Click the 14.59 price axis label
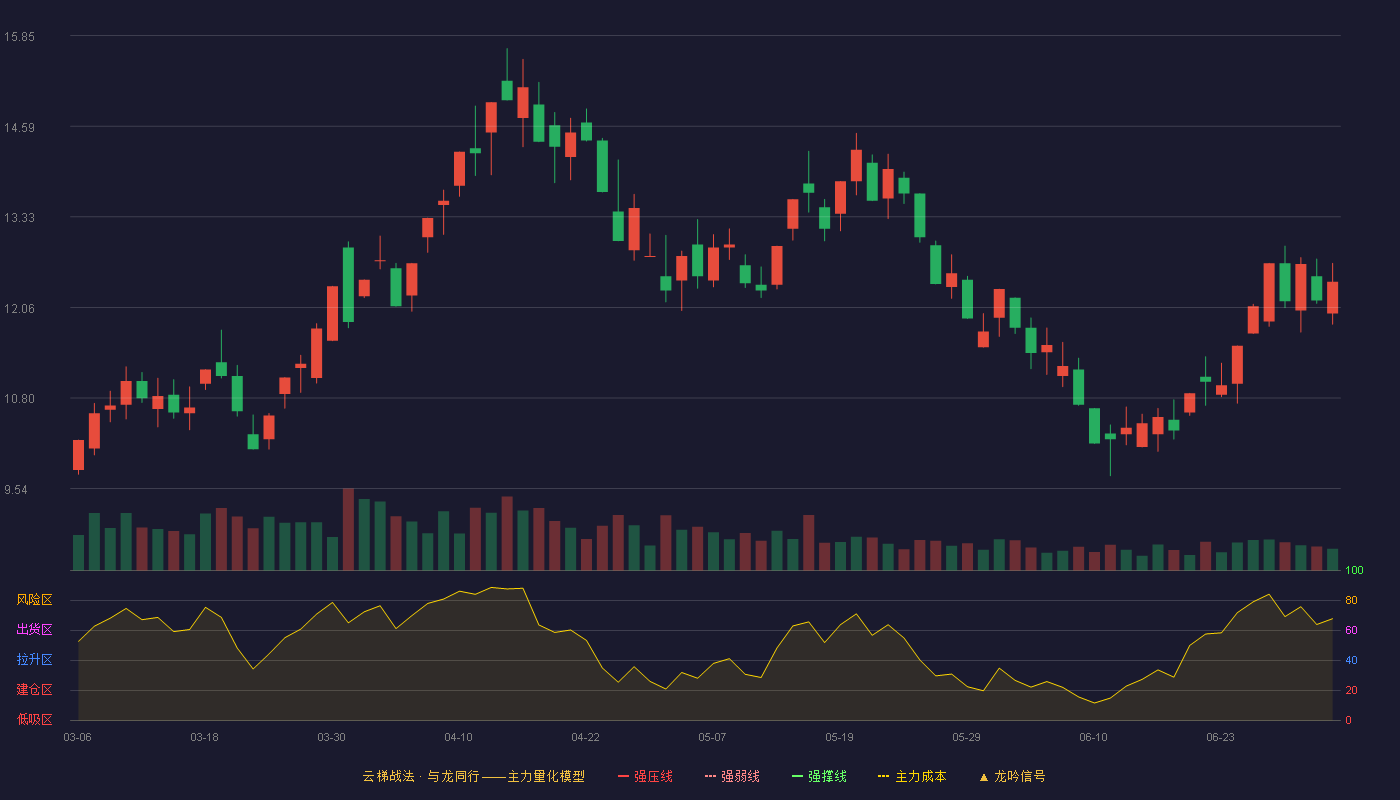 tap(19, 127)
